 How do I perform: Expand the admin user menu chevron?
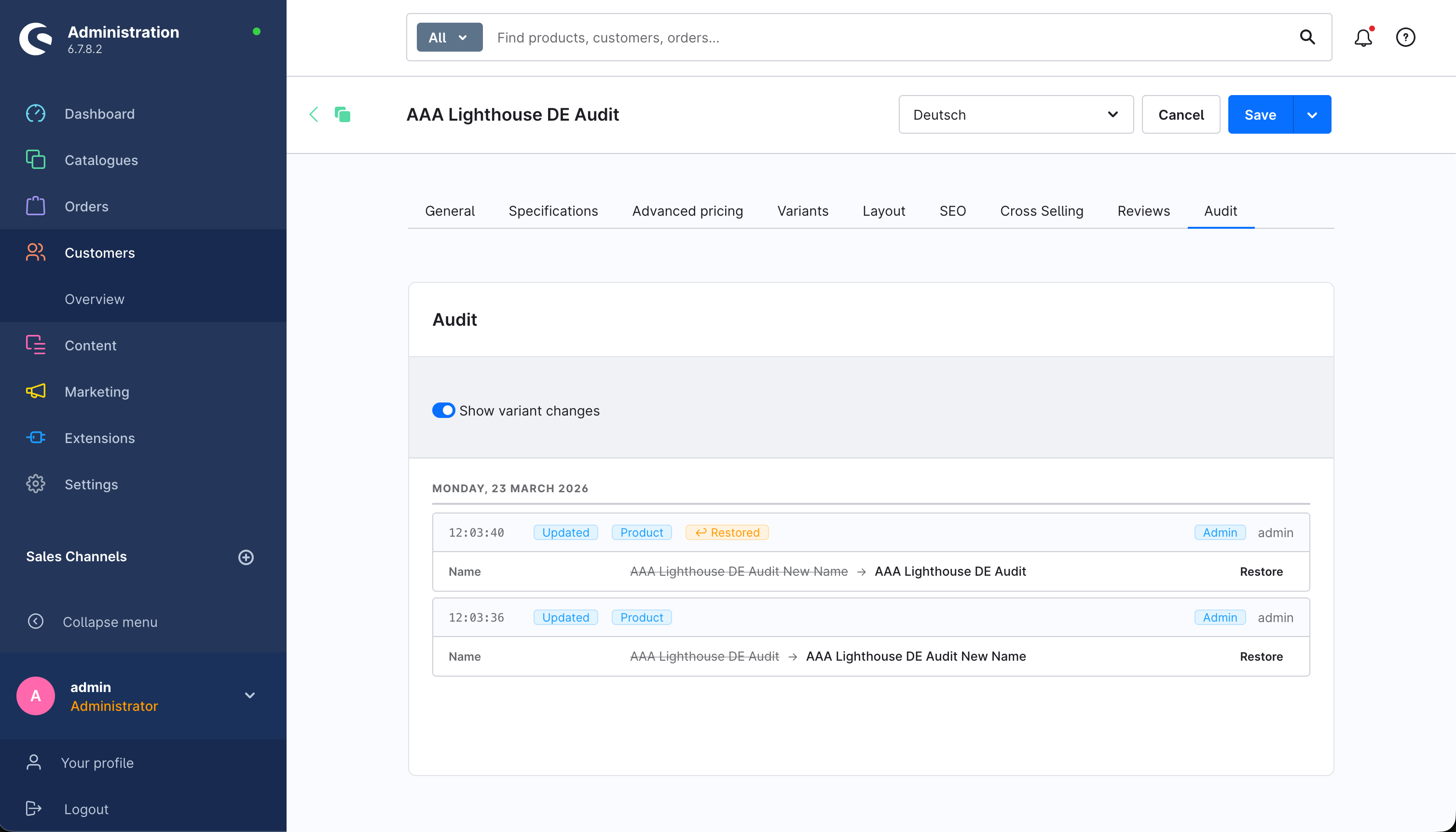point(249,695)
